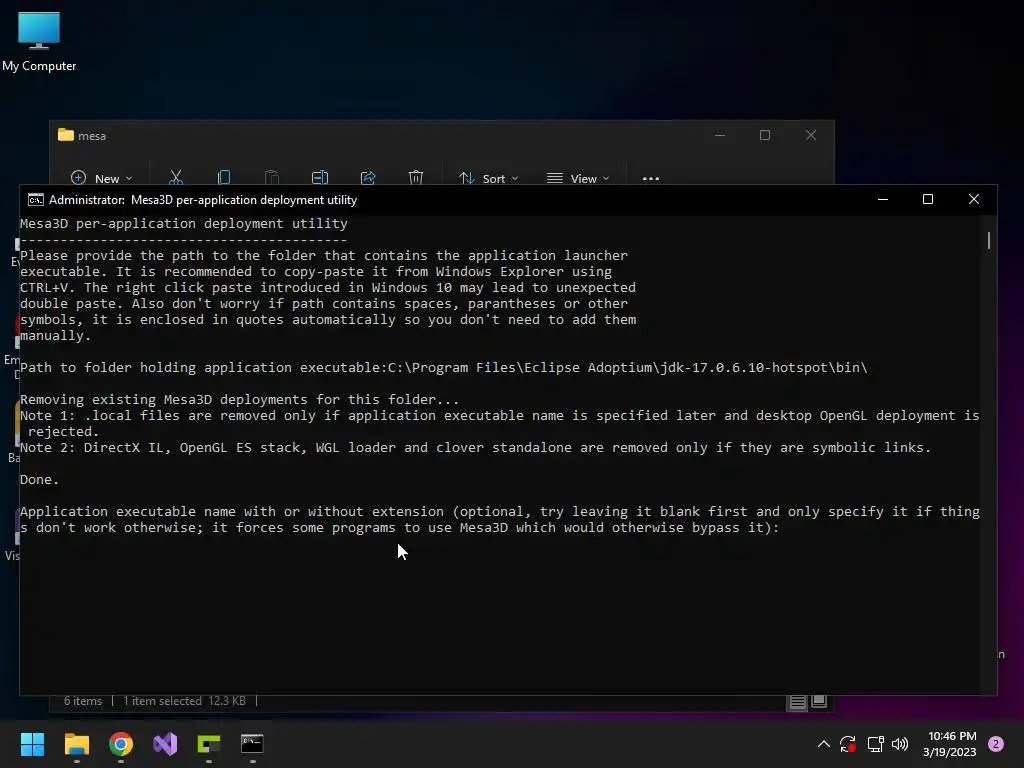Launch Google Chrome from the taskbar
Image resolution: width=1024 pixels, height=768 pixels.
121,744
